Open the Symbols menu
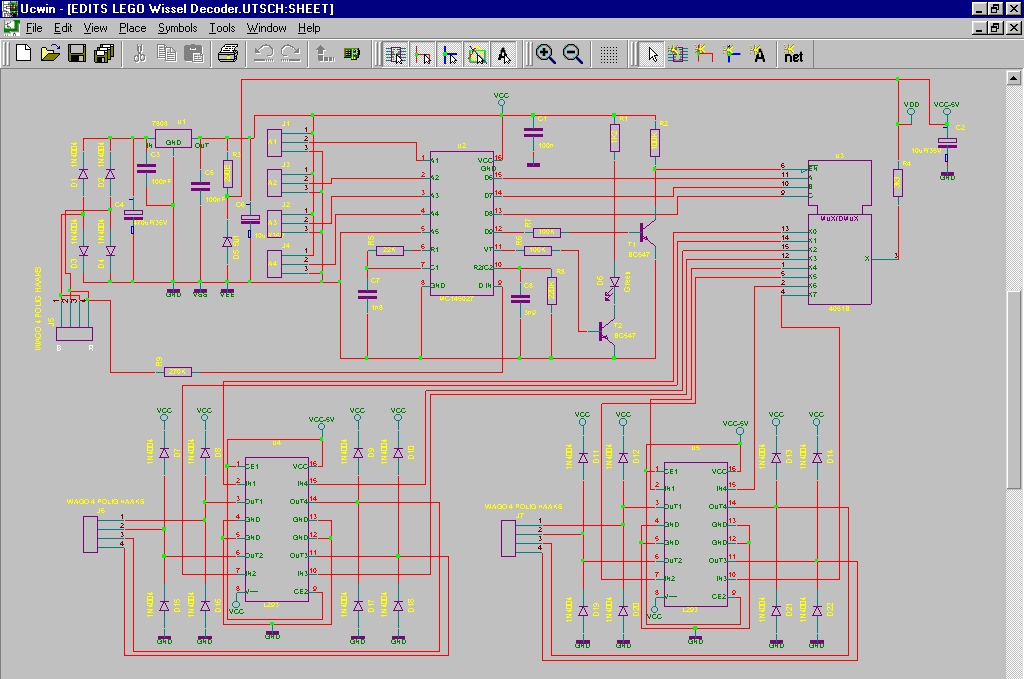Screen dimensions: 1024x679 point(178,28)
